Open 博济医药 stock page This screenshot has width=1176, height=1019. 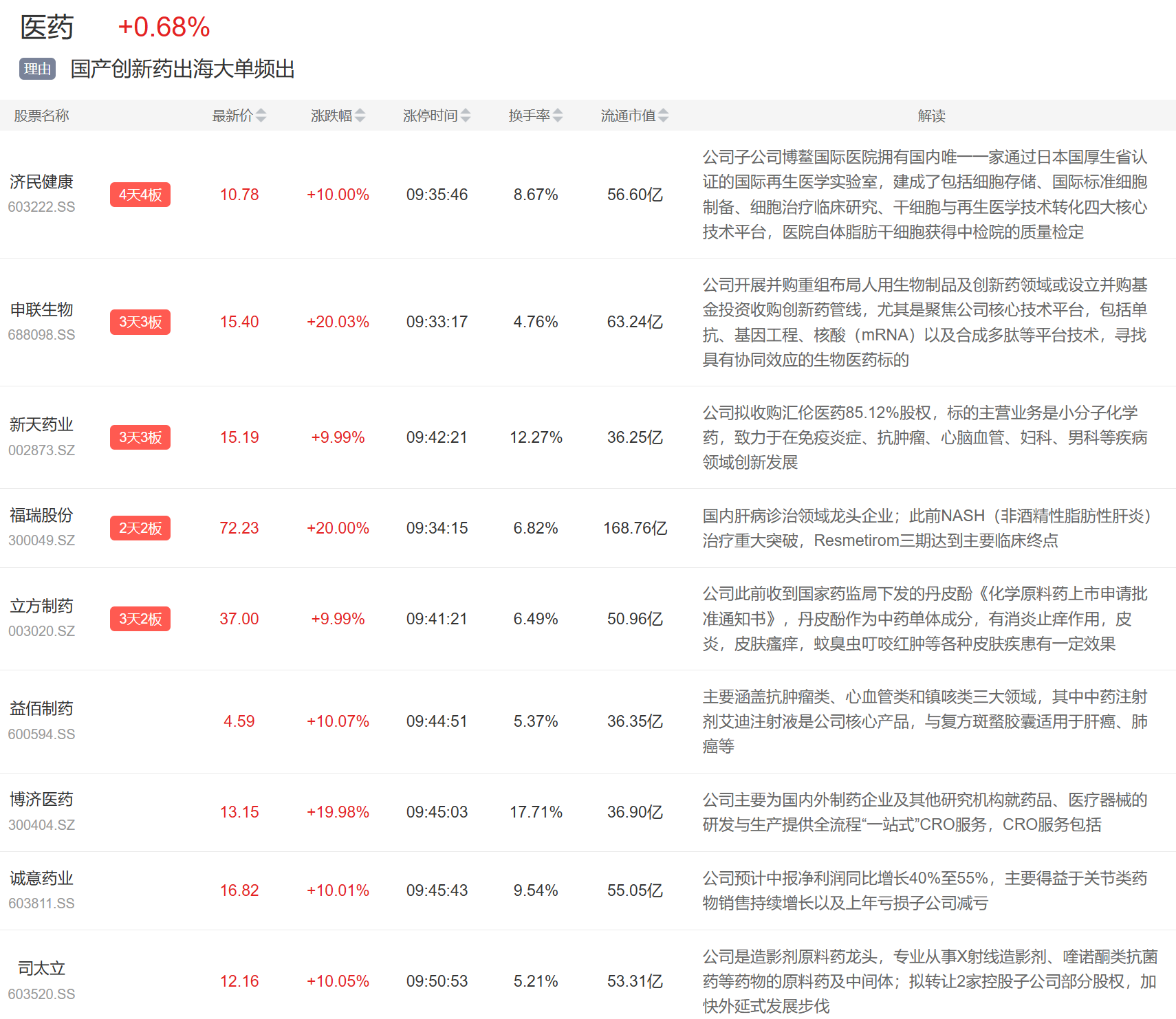pyautogui.click(x=41, y=800)
